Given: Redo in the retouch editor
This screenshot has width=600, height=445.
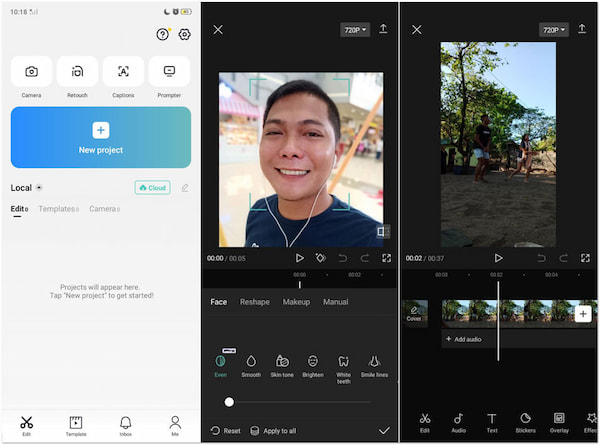Looking at the screenshot, I should coord(365,258).
